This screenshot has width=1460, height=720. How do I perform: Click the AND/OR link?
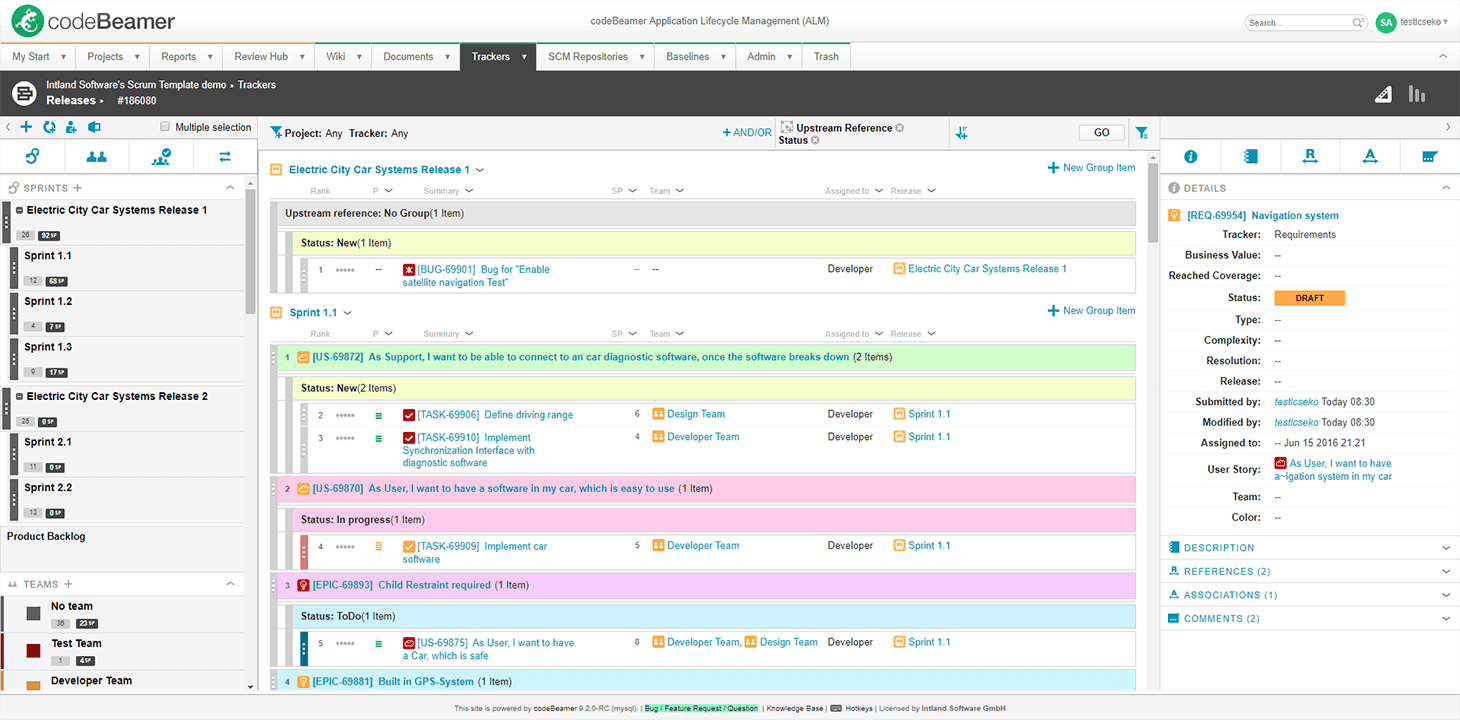coord(747,133)
